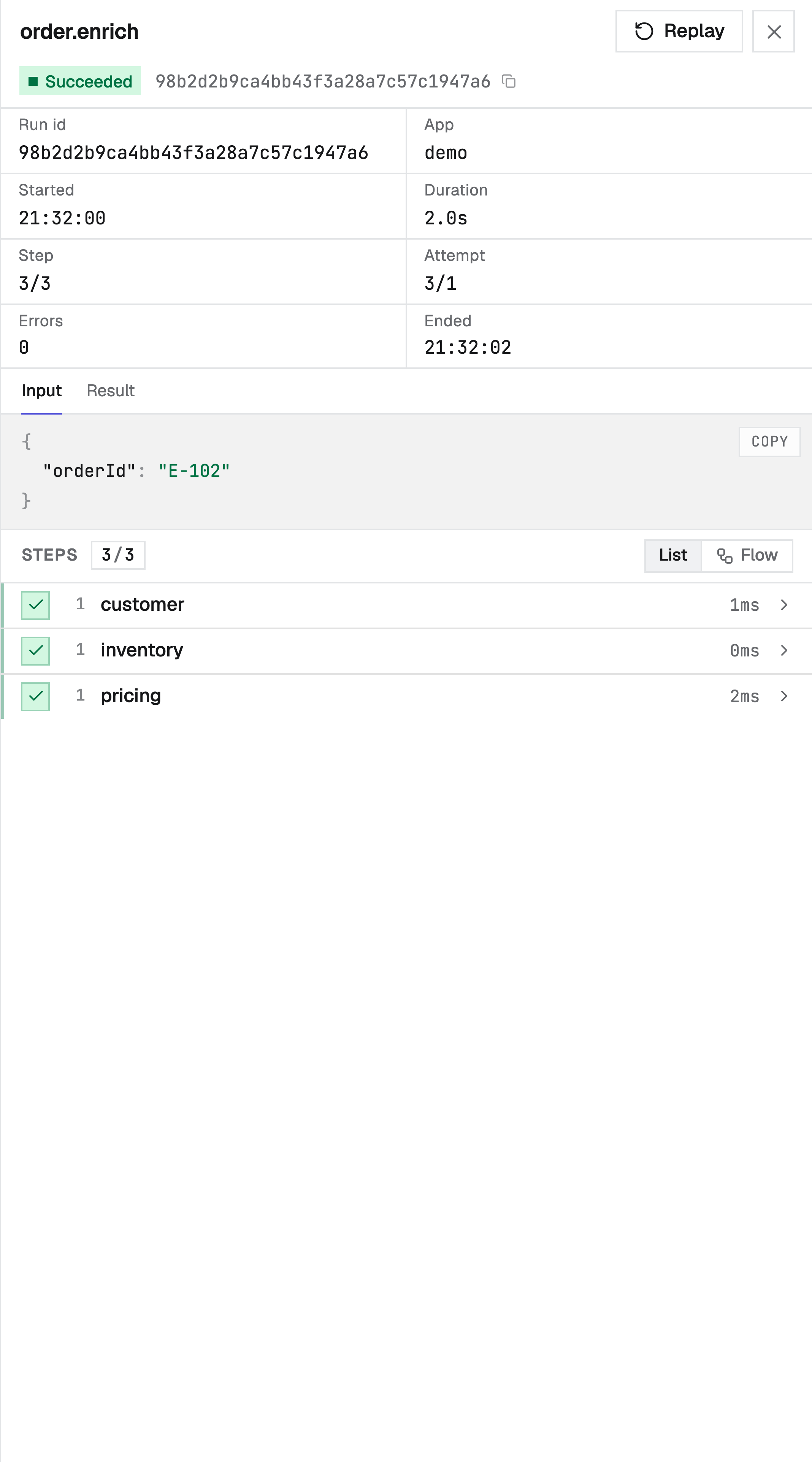The image size is (812, 1462).
Task: Click the Errors value 0
Action: (24, 347)
